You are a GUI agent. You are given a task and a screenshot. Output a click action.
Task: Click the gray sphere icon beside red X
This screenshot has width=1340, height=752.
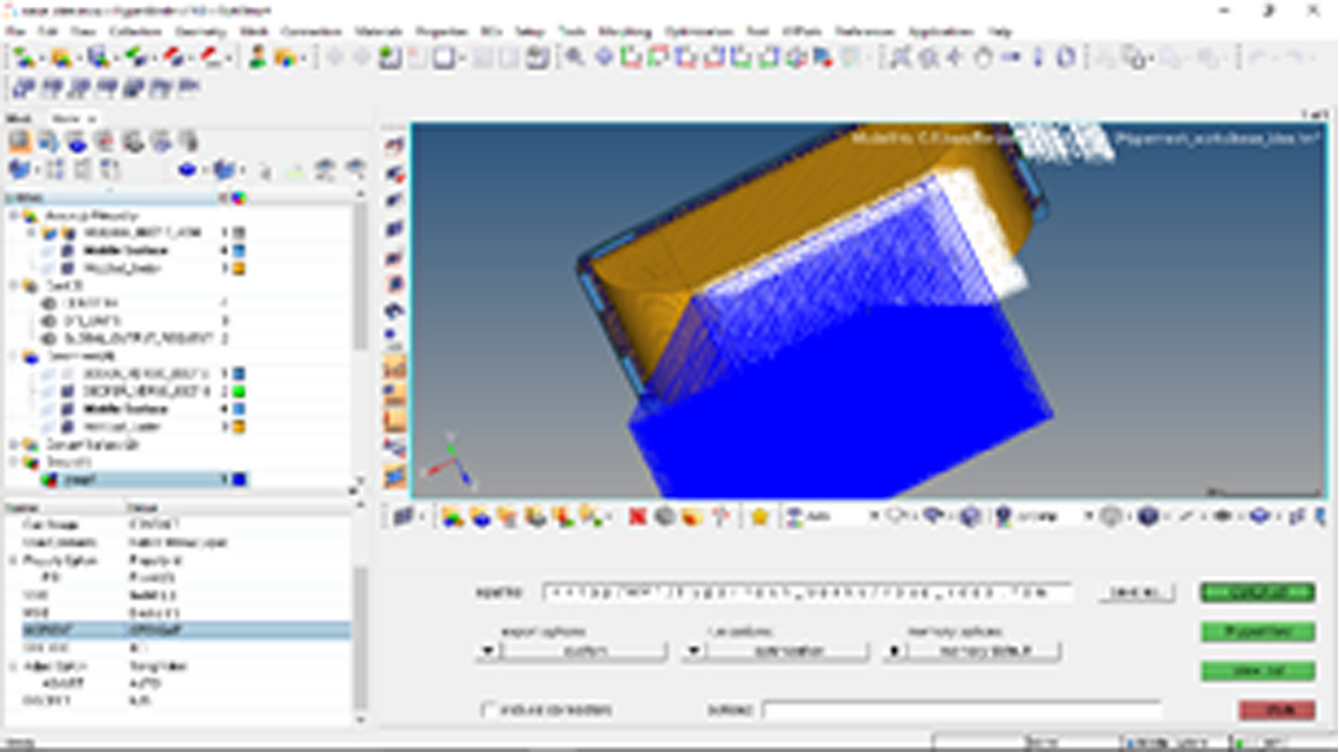pyautogui.click(x=664, y=517)
